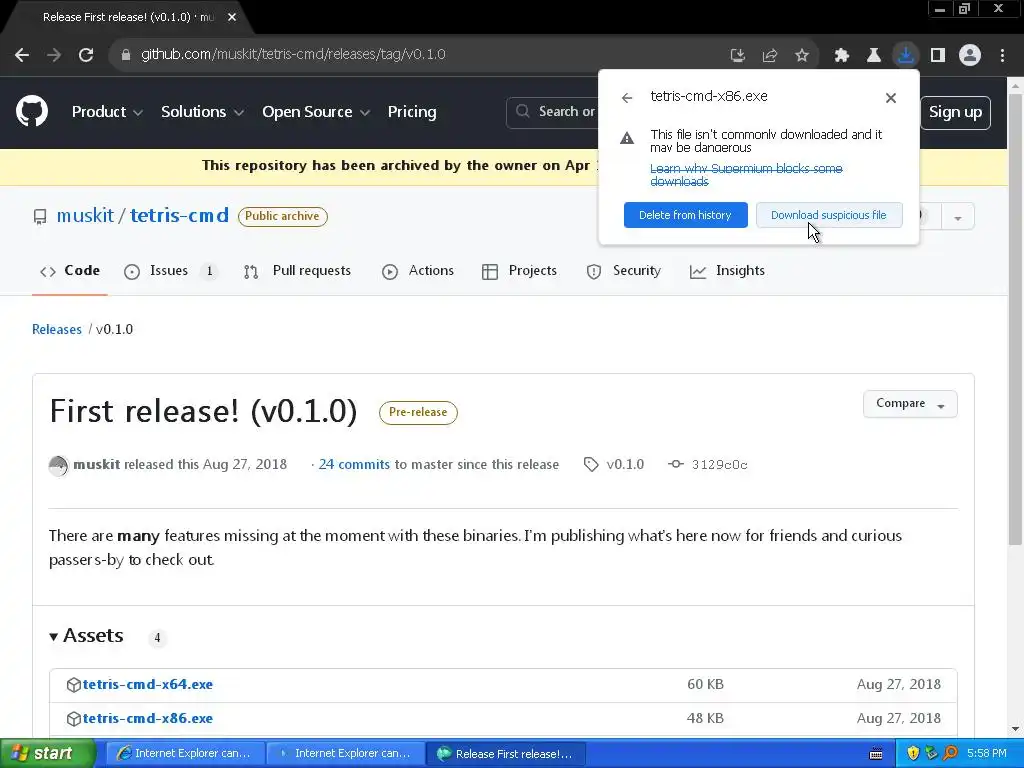Click the GitHub octocat logo

coord(32,111)
